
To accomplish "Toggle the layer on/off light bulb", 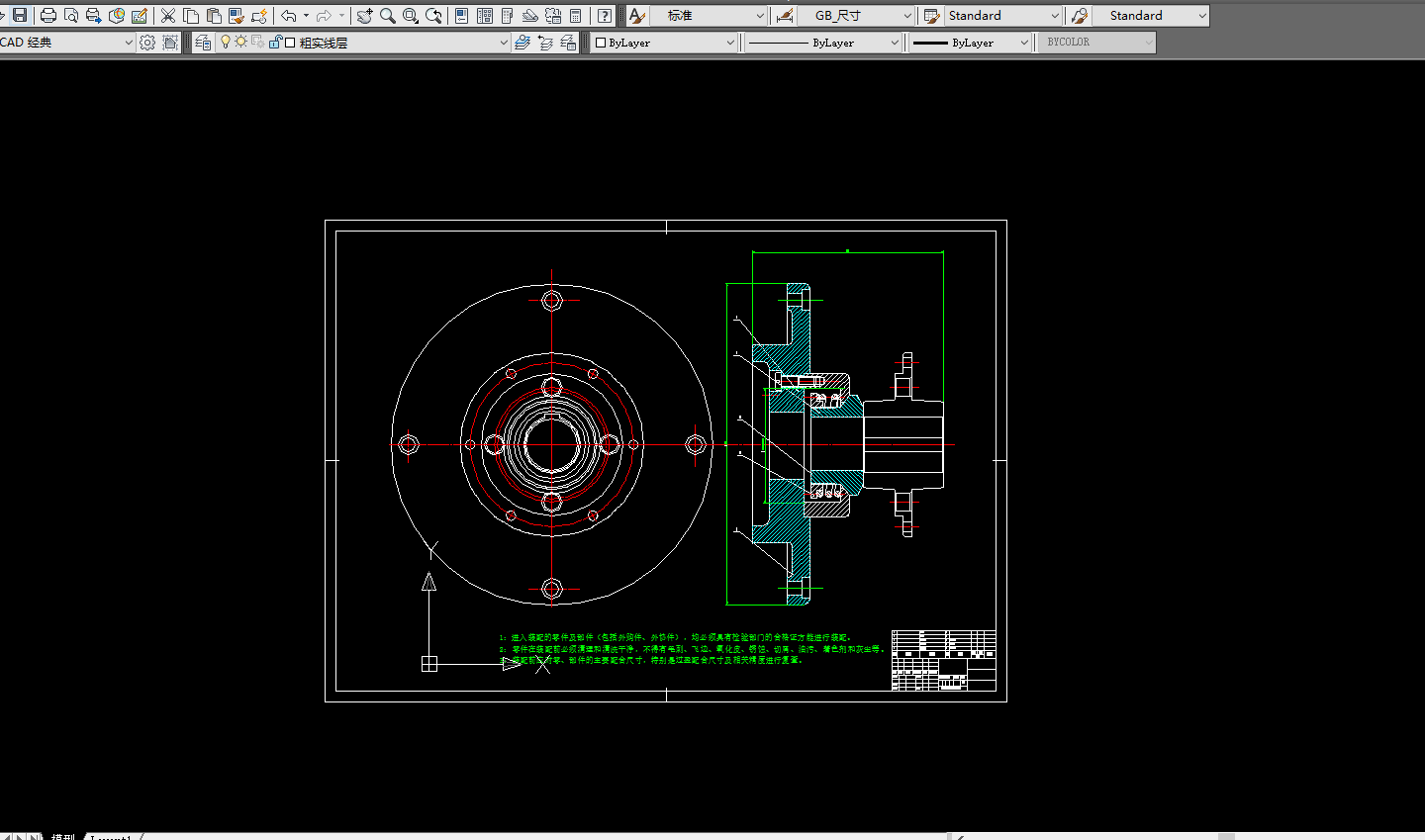I will (226, 42).
